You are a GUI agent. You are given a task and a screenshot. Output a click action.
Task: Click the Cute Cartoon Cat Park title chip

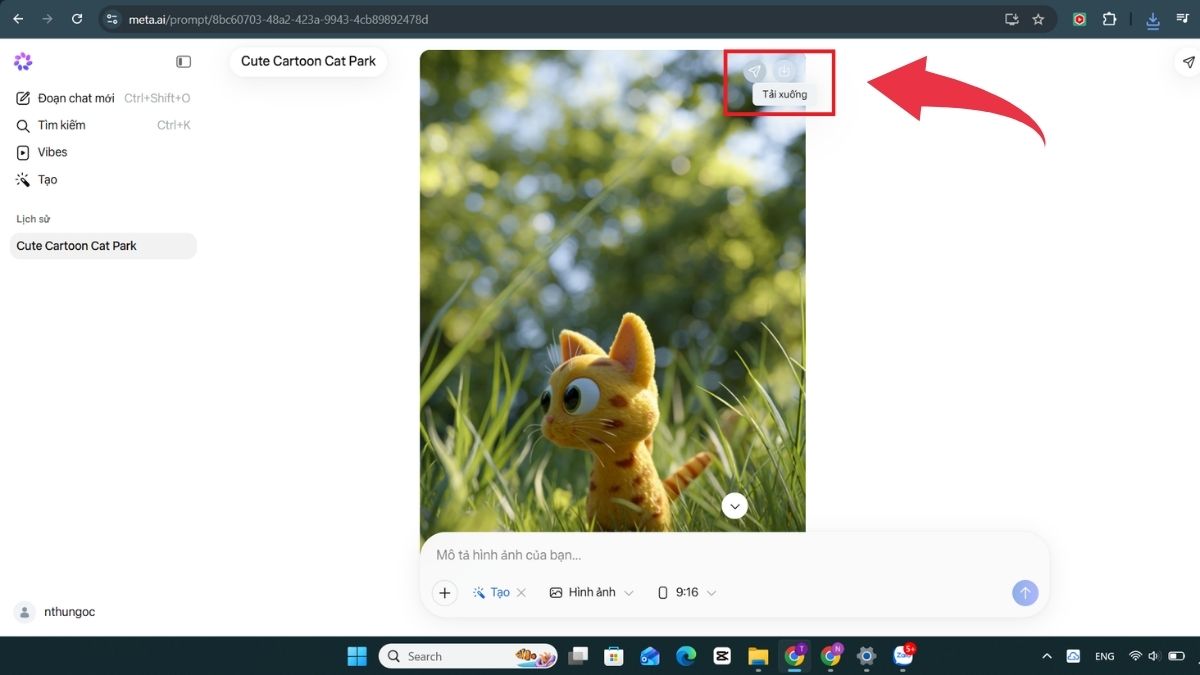[x=308, y=61]
